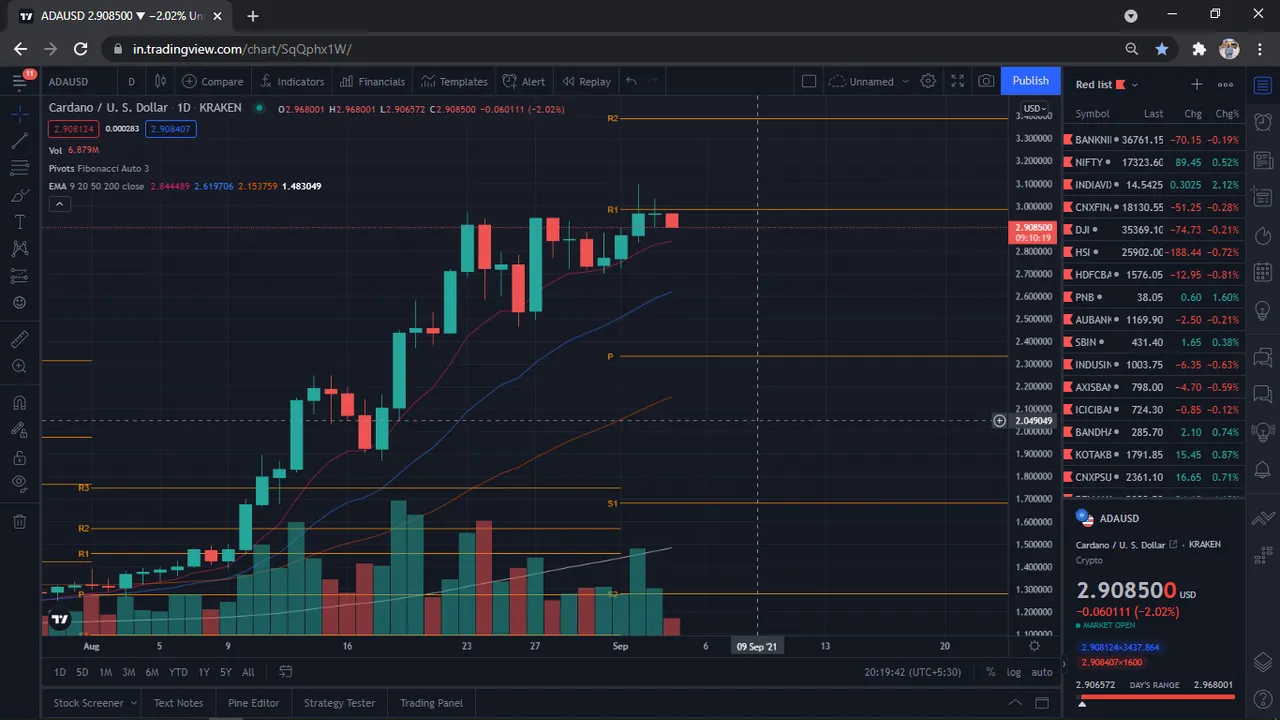
Task: Open a new browser tab
Action: pyautogui.click(x=253, y=16)
